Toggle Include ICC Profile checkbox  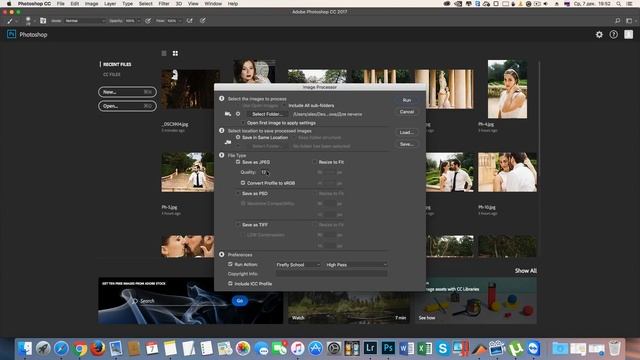[x=230, y=283]
